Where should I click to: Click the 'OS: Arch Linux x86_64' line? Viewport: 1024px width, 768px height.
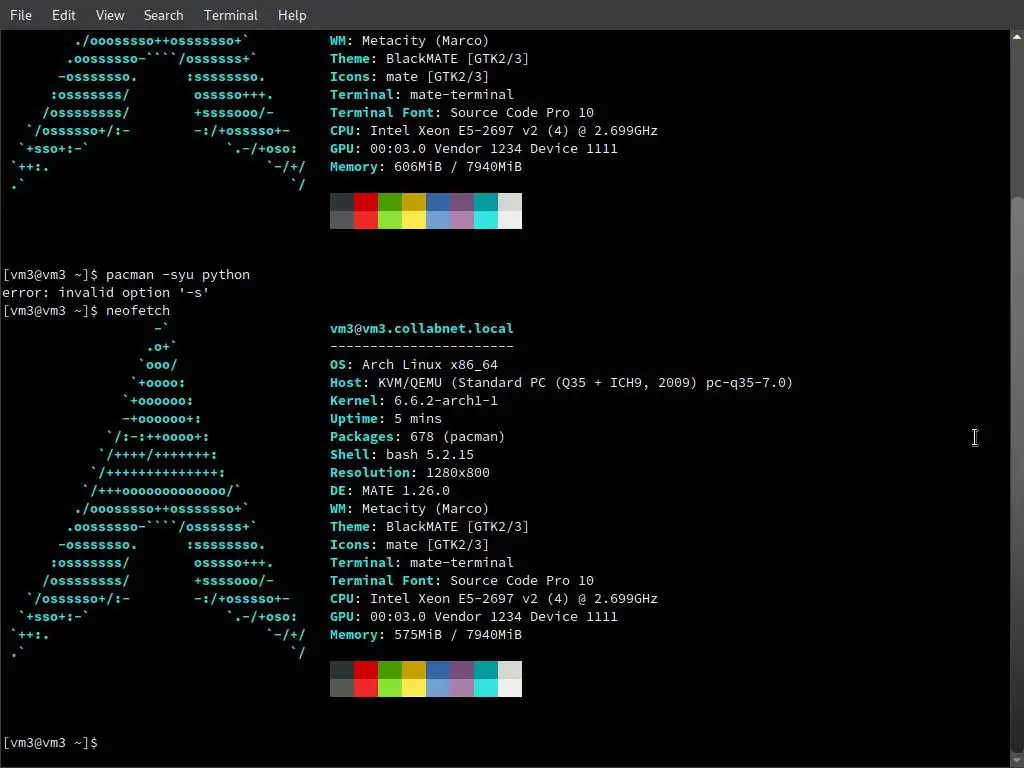pyautogui.click(x=413, y=364)
